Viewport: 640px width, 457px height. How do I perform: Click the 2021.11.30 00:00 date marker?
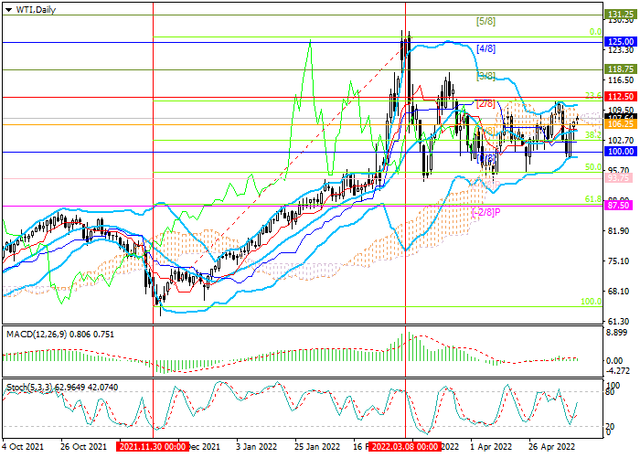(x=153, y=450)
